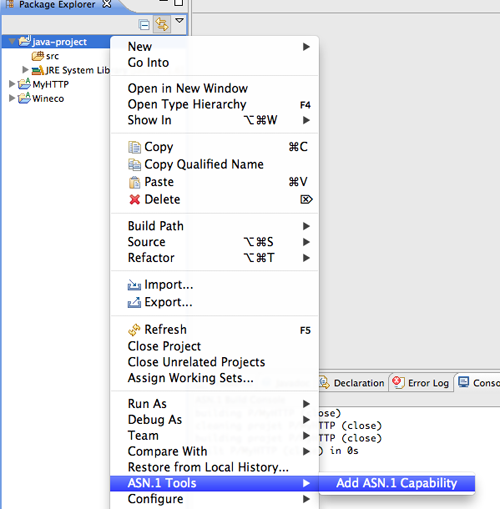This screenshot has width=500, height=509.
Task: Open the ASN.1 Tools submenu
Action: [x=214, y=483]
